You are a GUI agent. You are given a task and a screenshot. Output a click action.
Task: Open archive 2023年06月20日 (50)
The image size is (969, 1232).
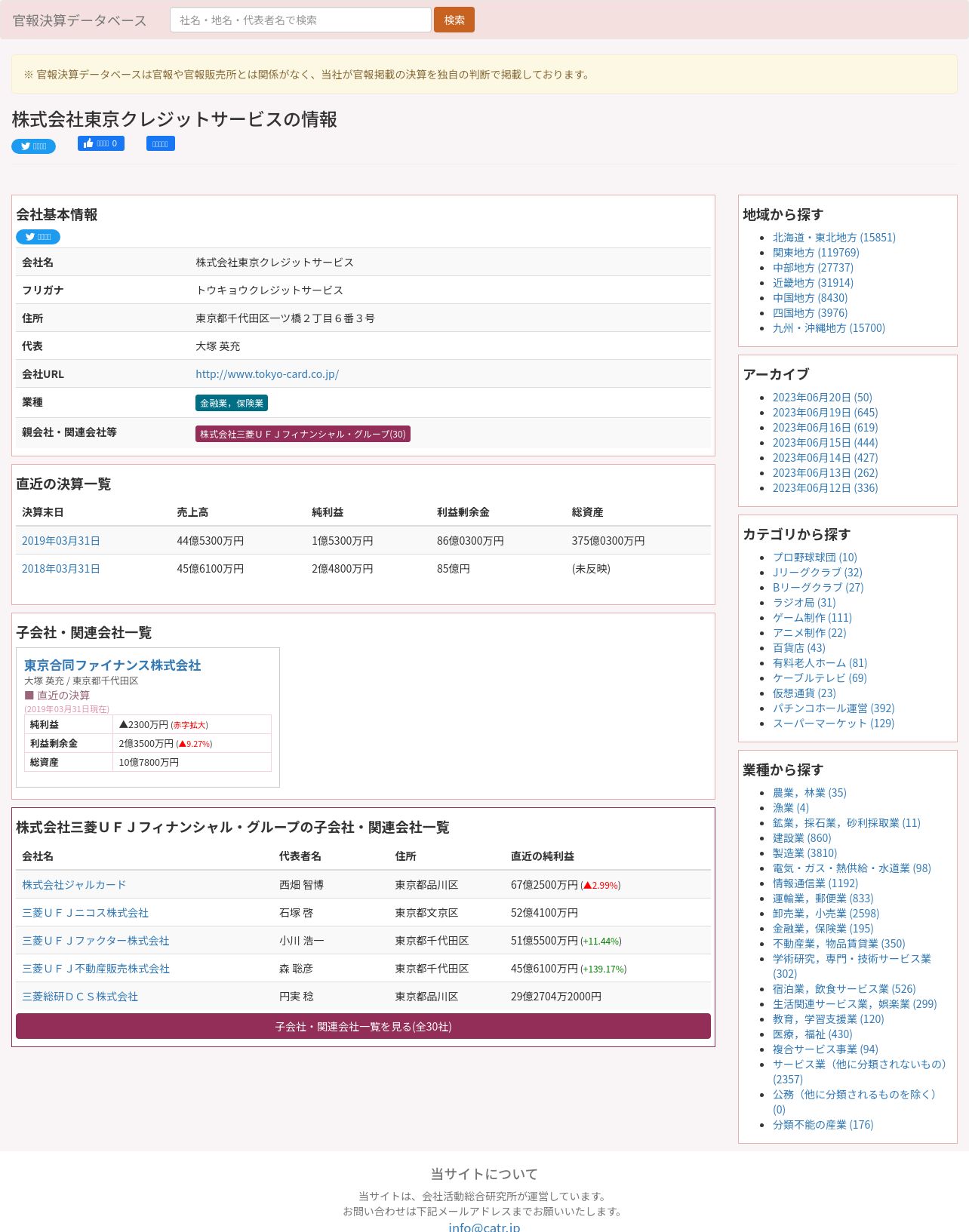[x=822, y=398]
